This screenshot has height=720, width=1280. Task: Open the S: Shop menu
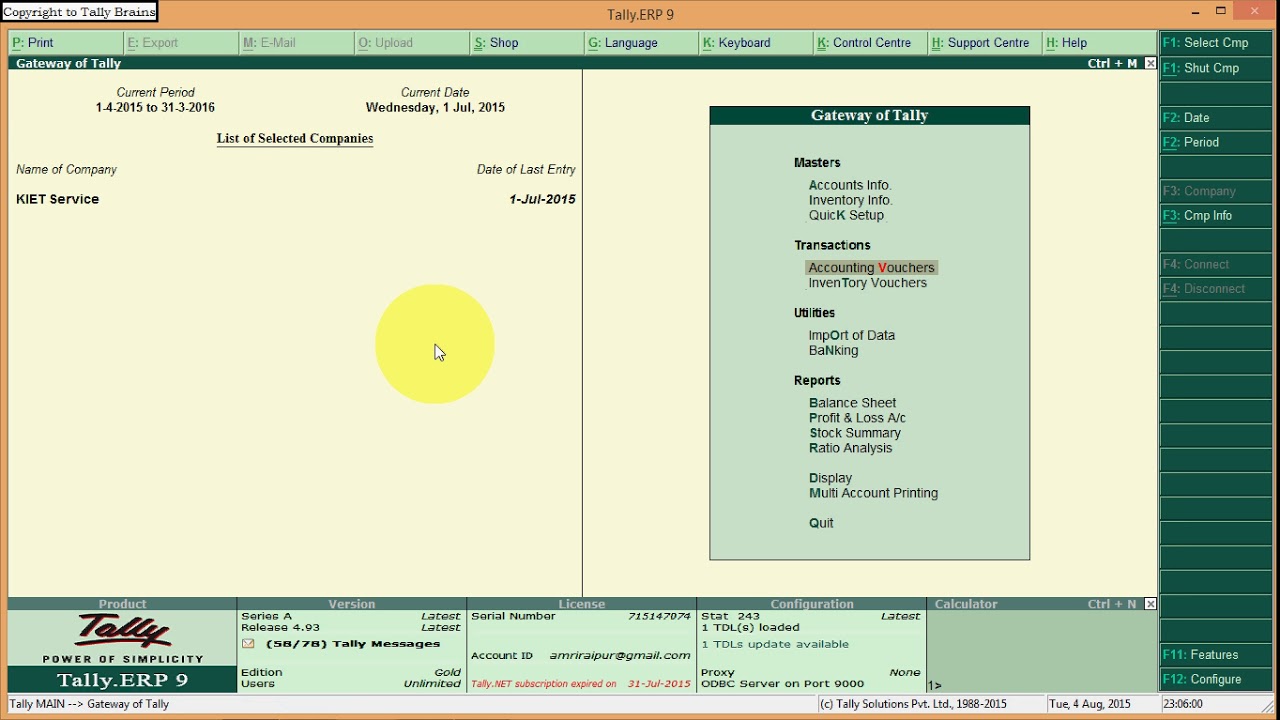[527, 43]
